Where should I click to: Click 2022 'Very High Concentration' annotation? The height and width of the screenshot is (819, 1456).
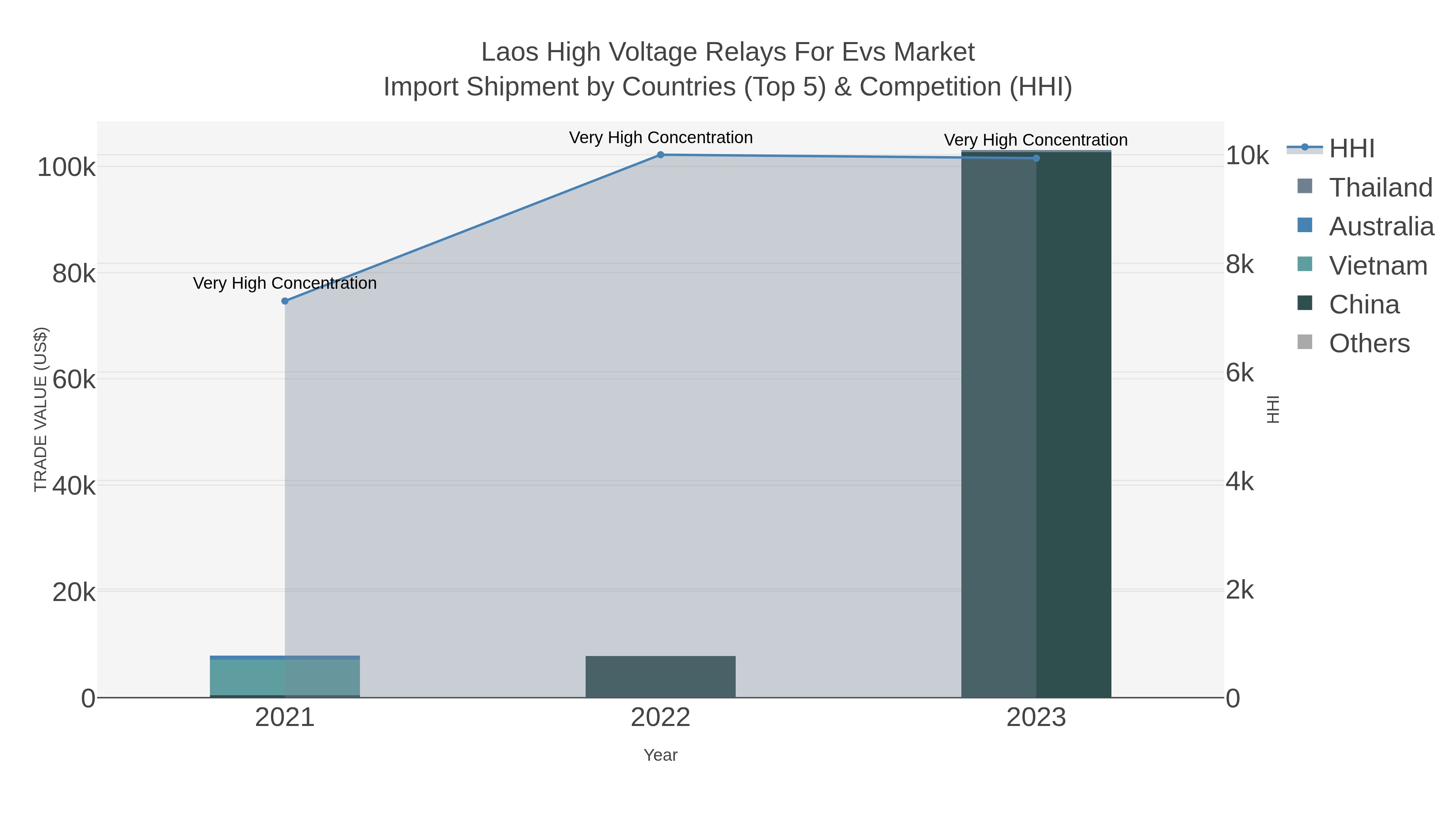pyautogui.click(x=661, y=138)
